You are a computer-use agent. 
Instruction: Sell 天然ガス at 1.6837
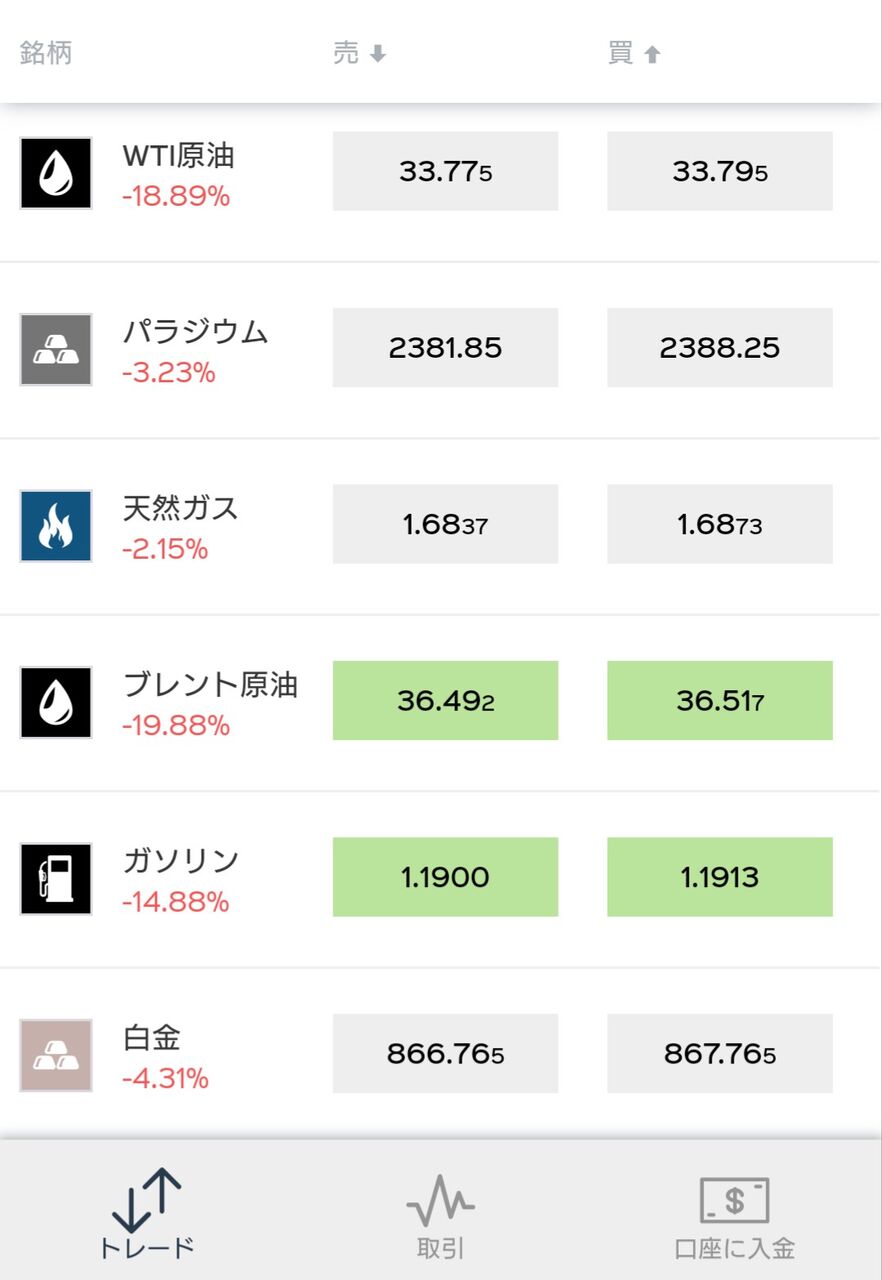pos(445,524)
